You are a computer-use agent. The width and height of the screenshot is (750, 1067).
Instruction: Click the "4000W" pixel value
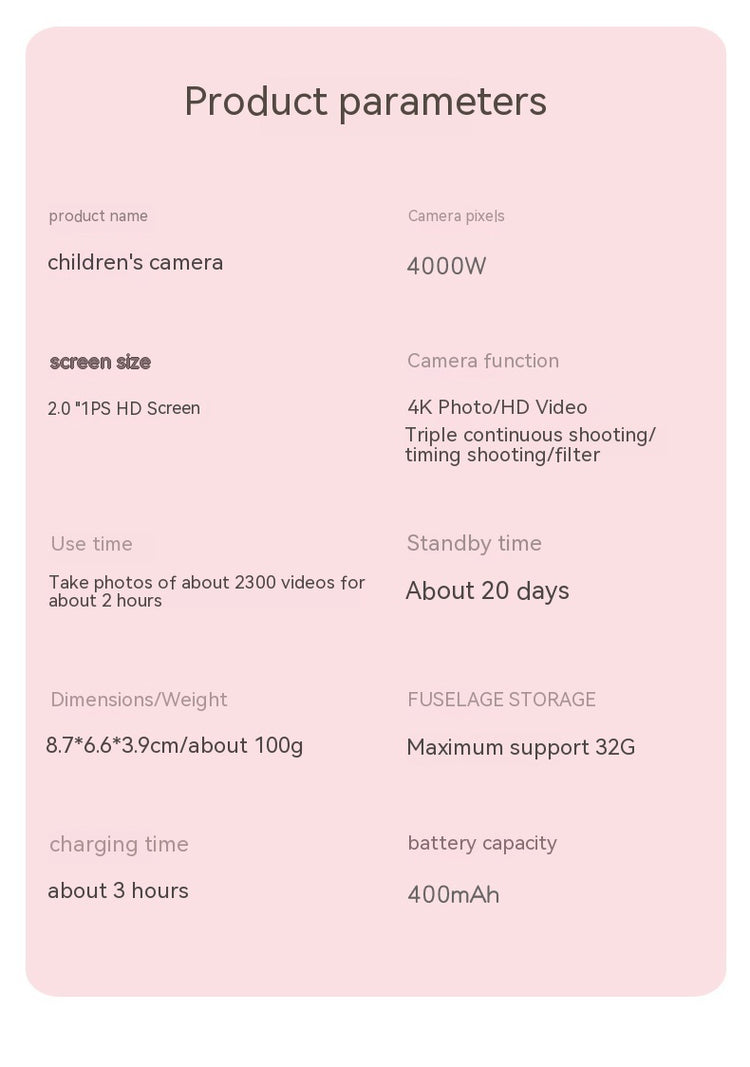[446, 266]
